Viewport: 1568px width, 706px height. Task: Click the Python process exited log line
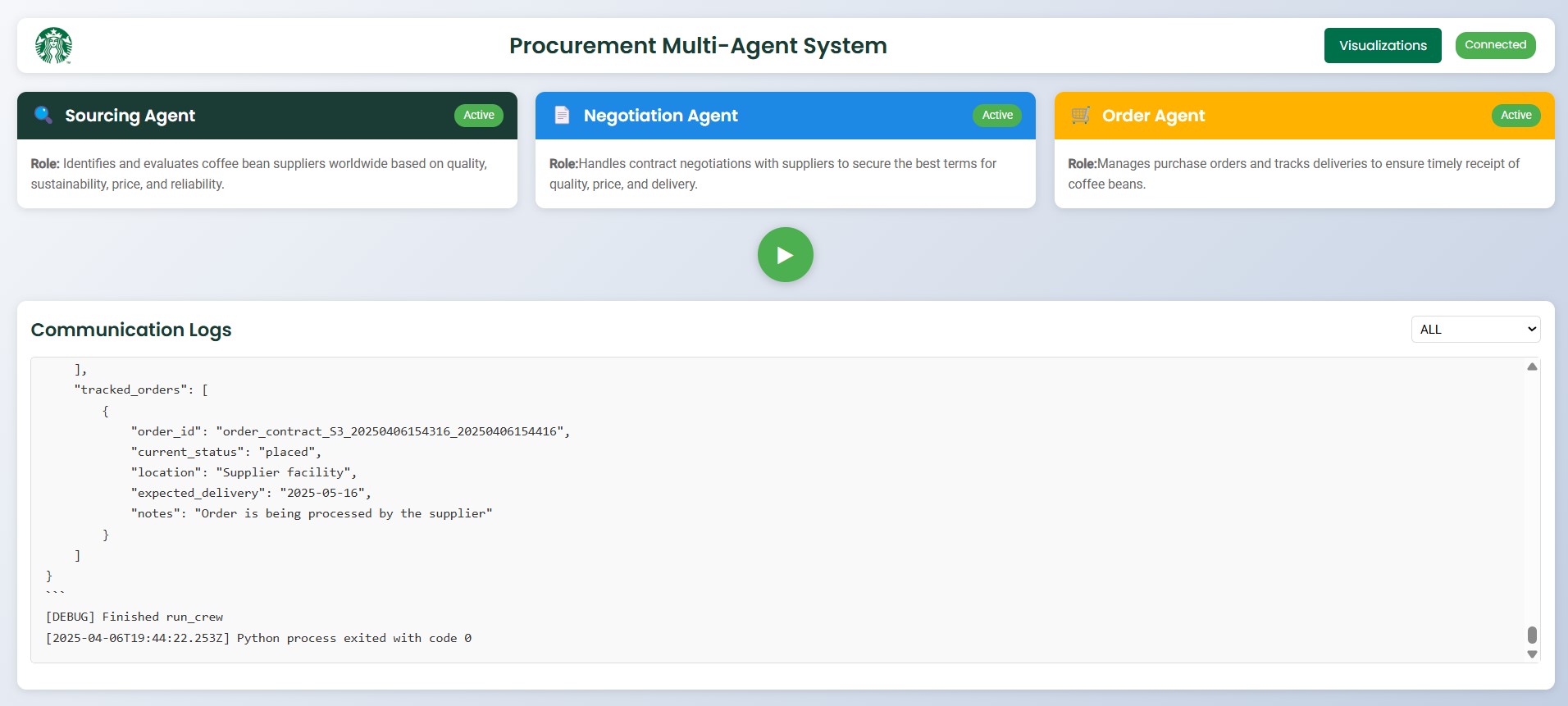click(x=259, y=638)
